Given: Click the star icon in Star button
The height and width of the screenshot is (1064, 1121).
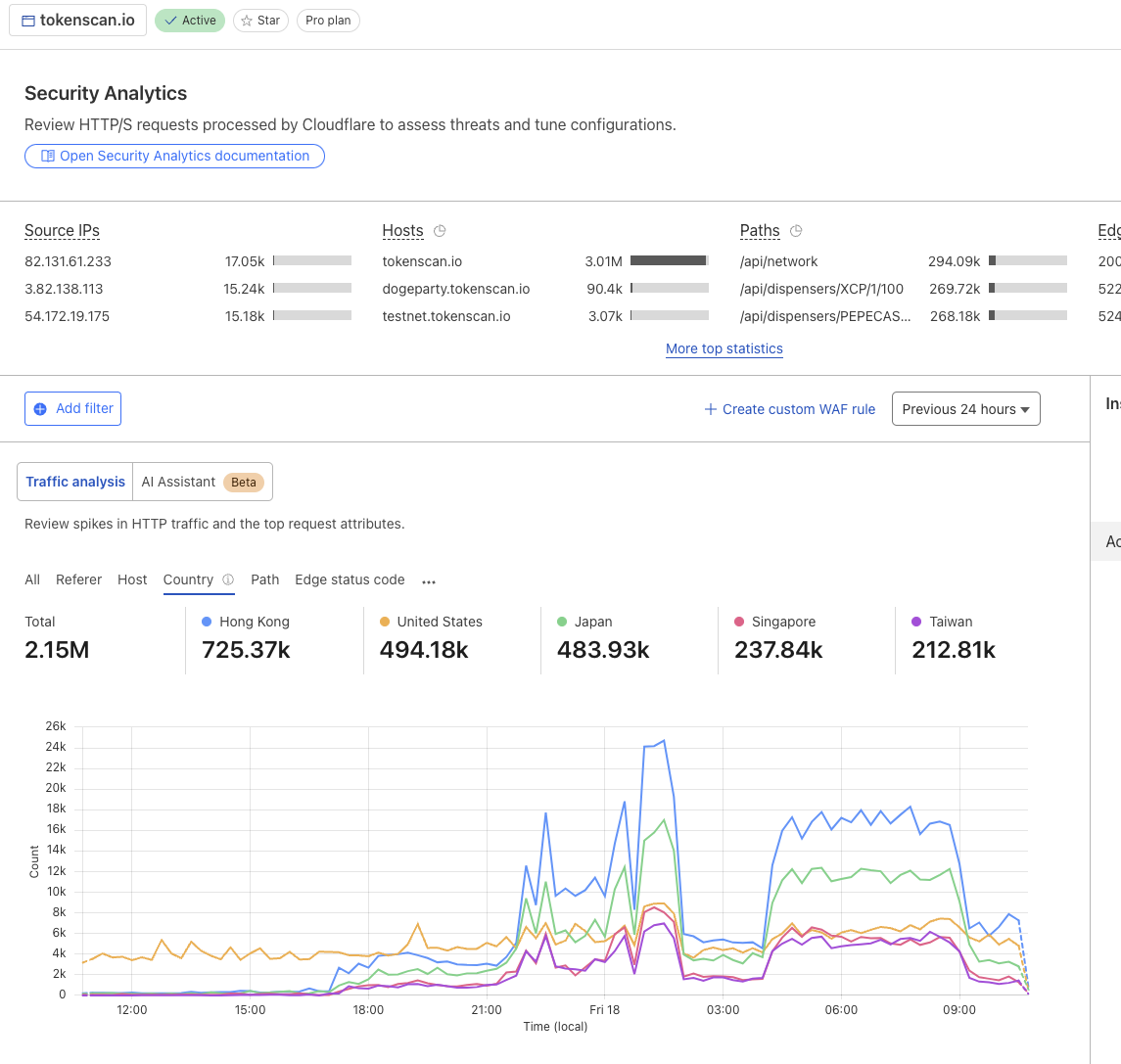Looking at the screenshot, I should (x=247, y=21).
